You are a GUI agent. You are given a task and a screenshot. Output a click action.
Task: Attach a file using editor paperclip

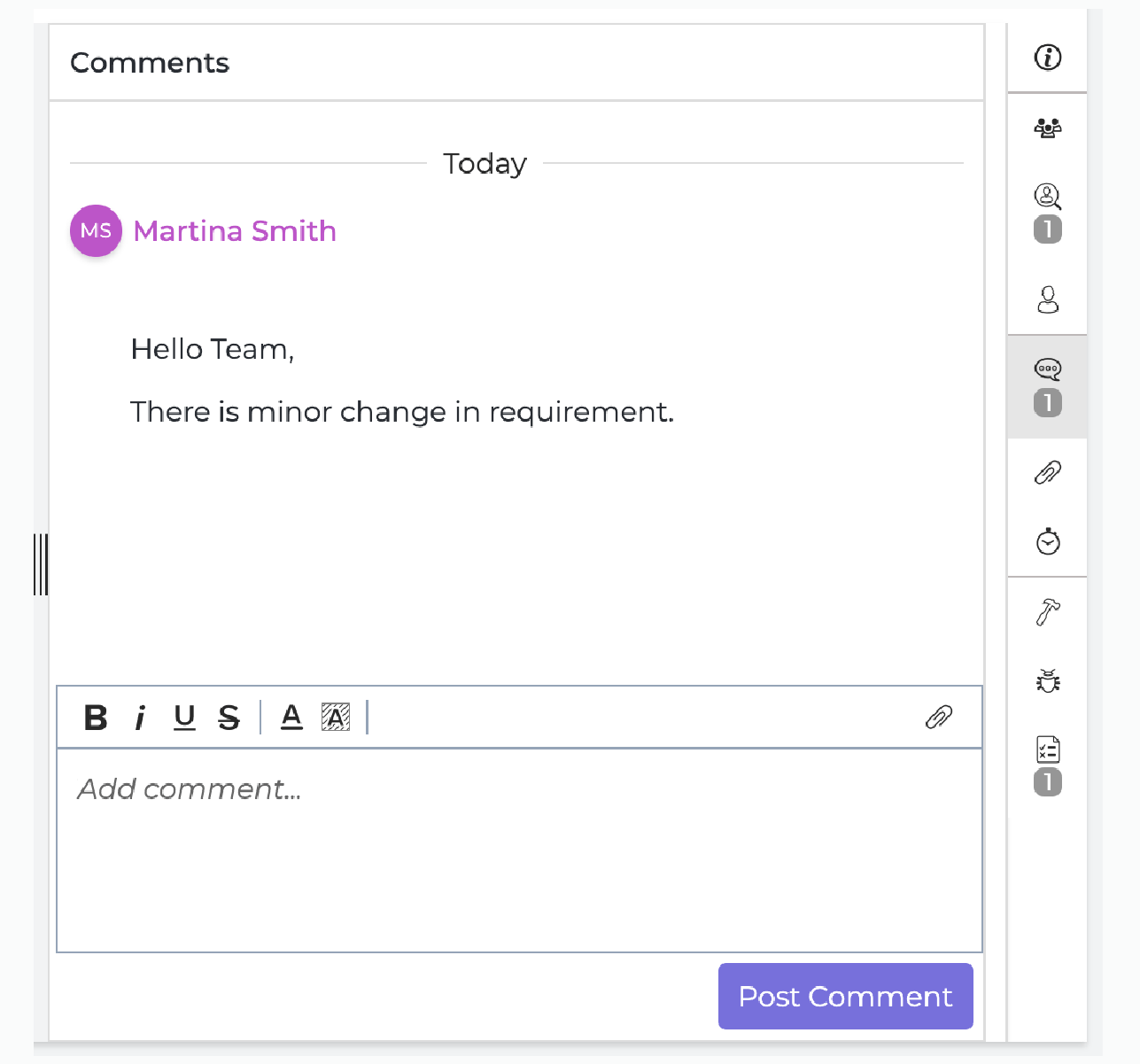pyautogui.click(x=939, y=717)
